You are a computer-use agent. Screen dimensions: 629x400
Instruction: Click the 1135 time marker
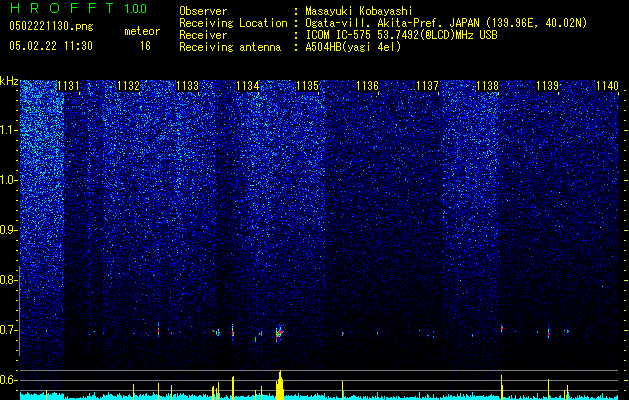click(307, 86)
